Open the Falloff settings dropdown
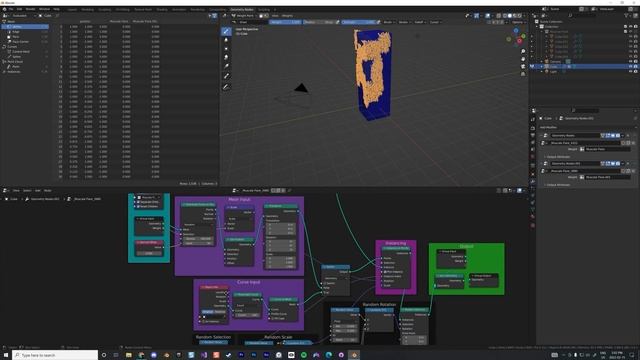 click(x=420, y=22)
